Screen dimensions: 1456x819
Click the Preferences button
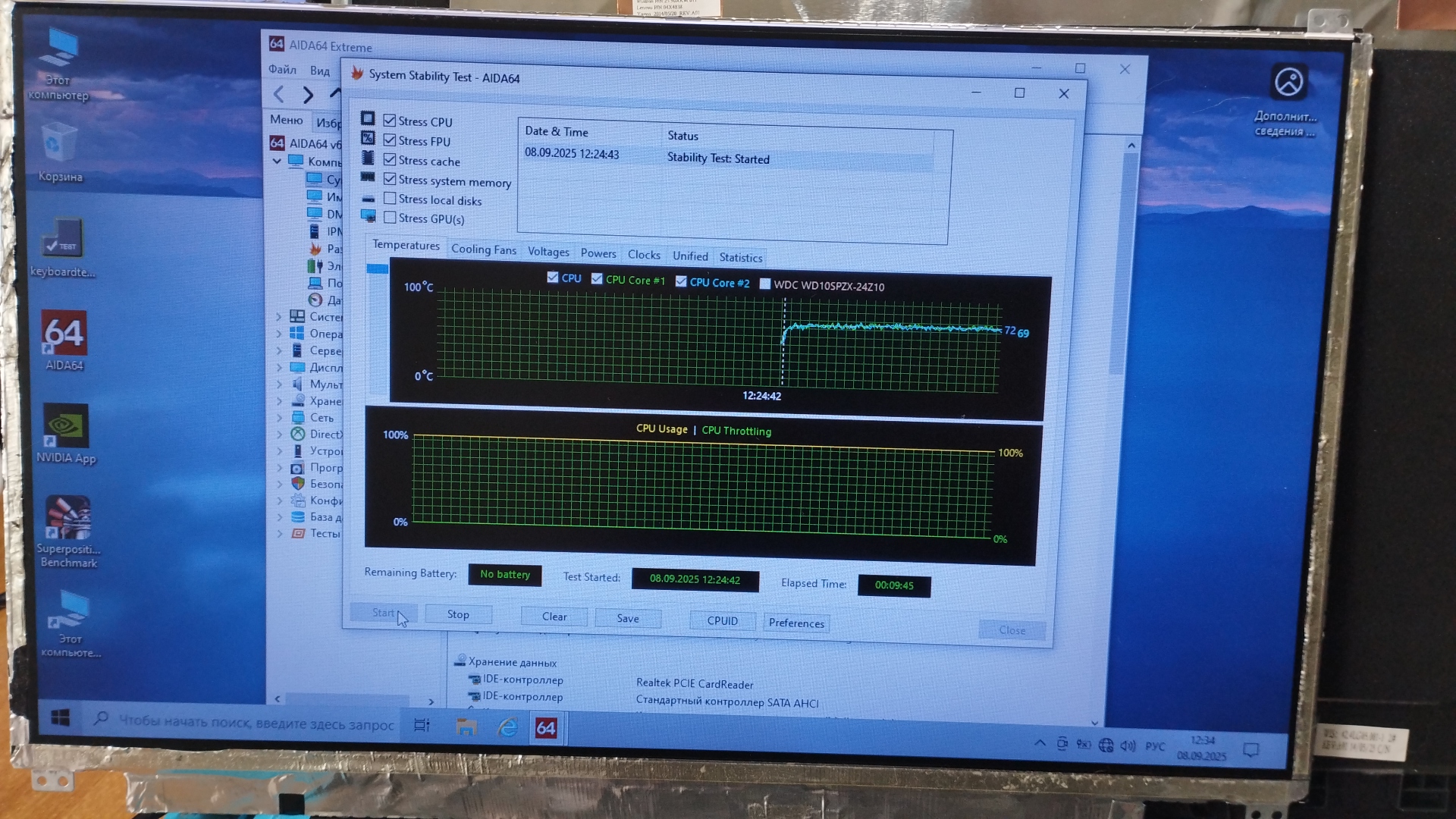point(795,623)
